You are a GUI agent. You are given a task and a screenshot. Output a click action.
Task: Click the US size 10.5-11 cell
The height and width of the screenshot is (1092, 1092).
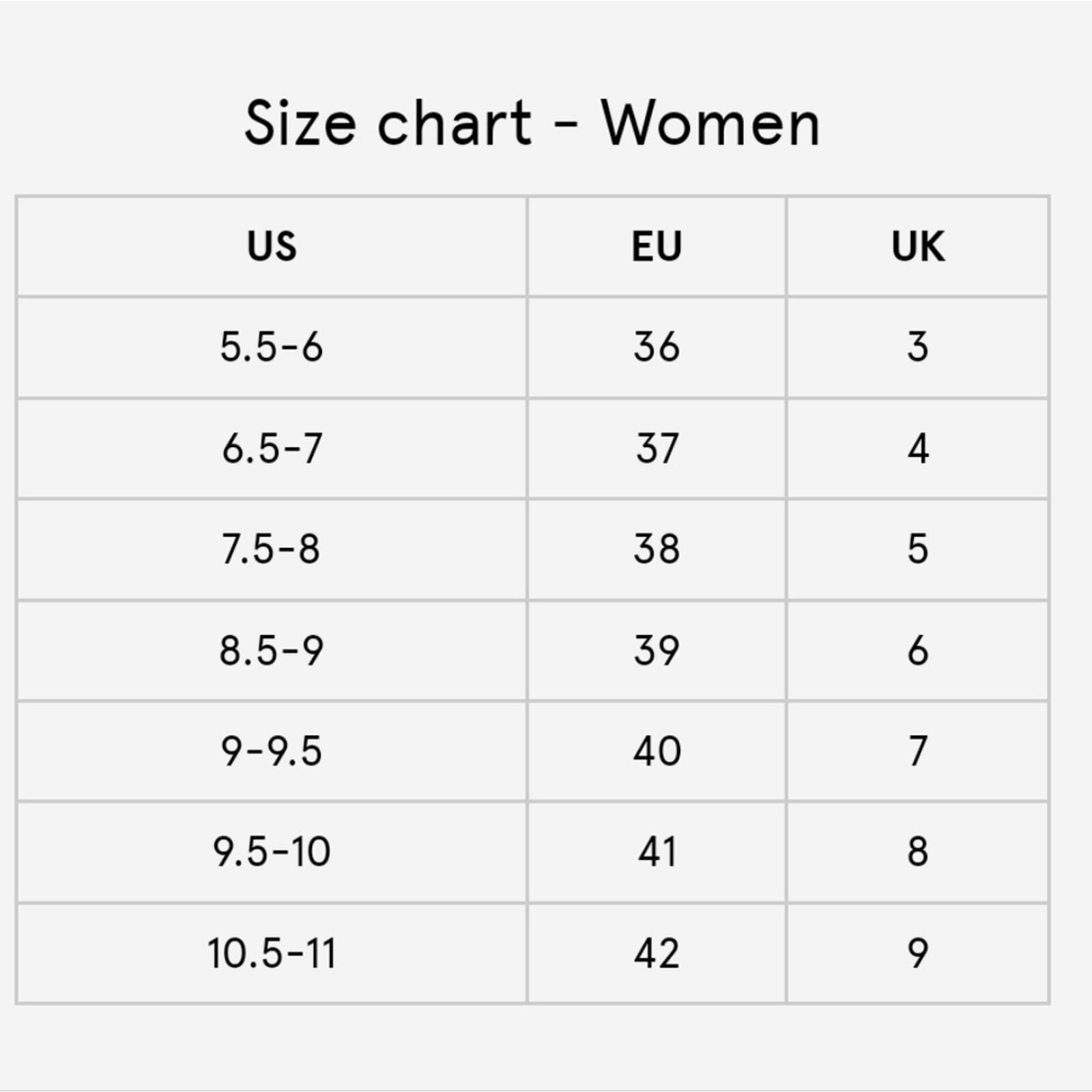(x=272, y=953)
